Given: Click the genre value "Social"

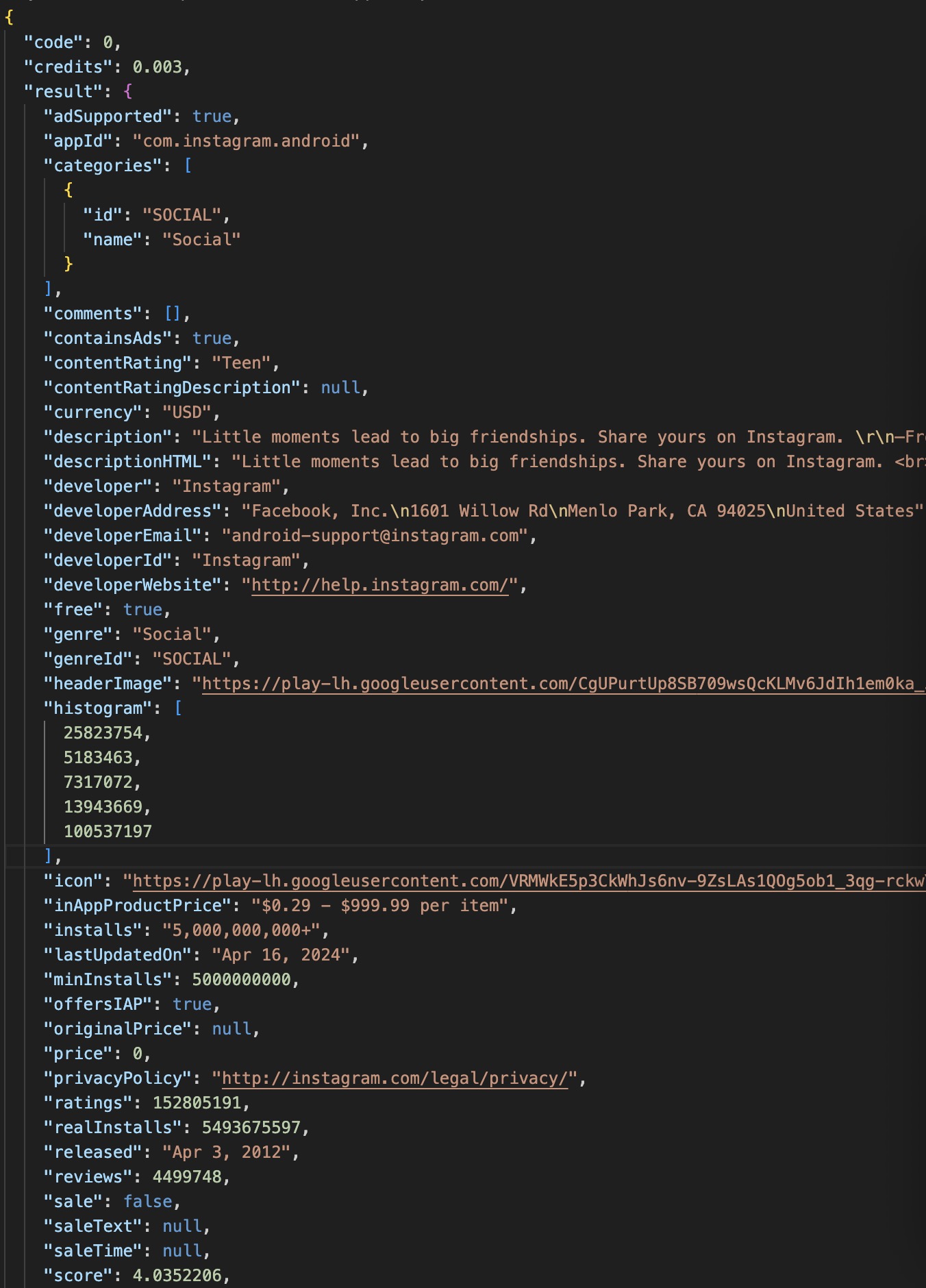Looking at the screenshot, I should click(x=173, y=634).
